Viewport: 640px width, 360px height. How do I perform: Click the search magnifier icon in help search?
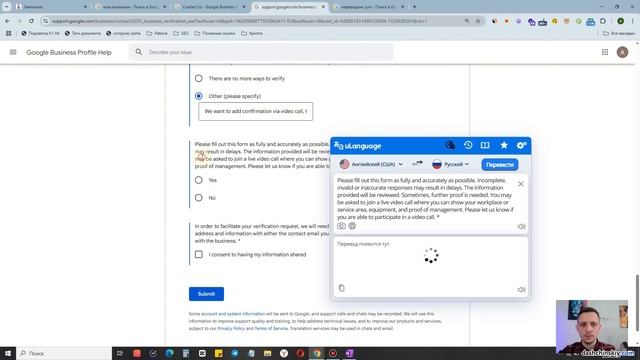tap(139, 52)
